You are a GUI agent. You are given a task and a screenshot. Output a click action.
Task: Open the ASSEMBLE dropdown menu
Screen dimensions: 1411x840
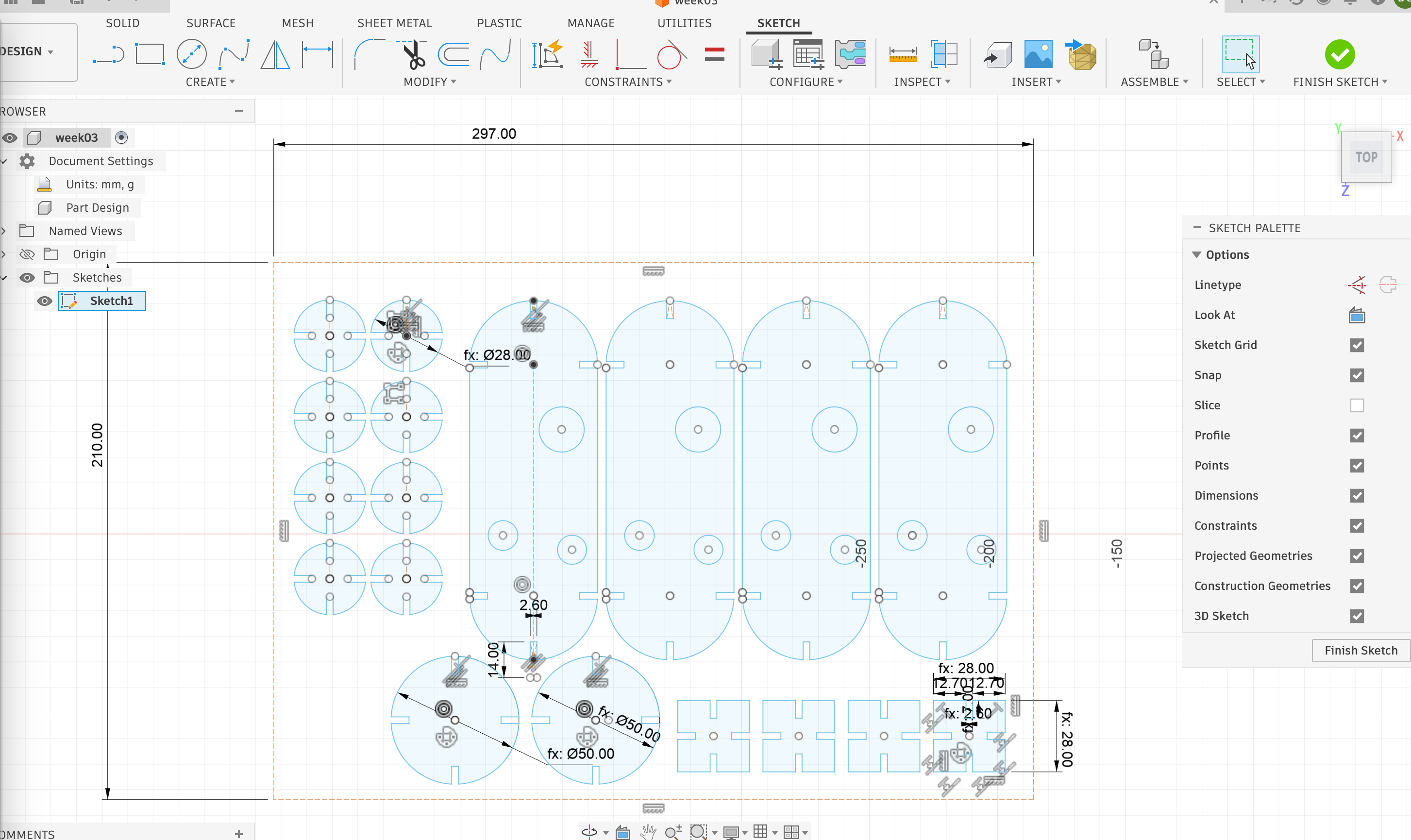point(1154,82)
